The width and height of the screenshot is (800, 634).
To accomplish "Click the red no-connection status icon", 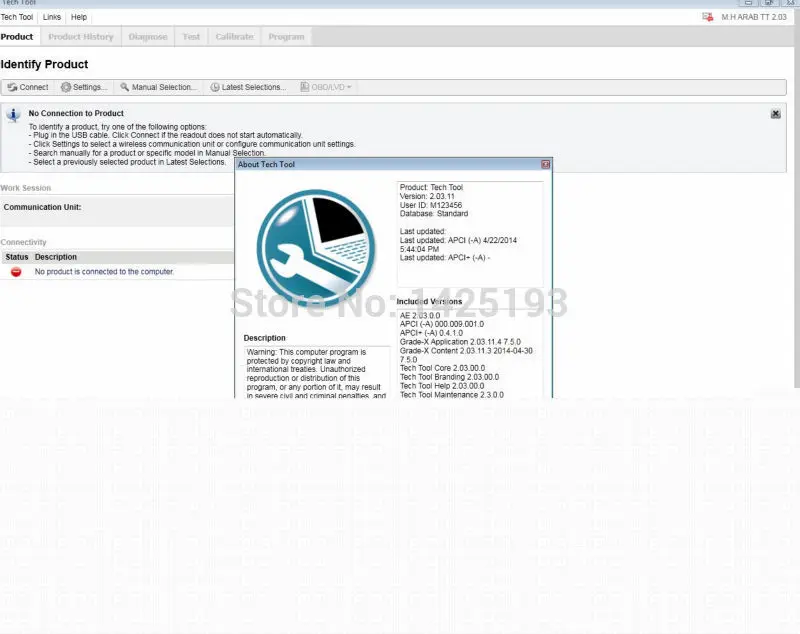I will (x=16, y=272).
